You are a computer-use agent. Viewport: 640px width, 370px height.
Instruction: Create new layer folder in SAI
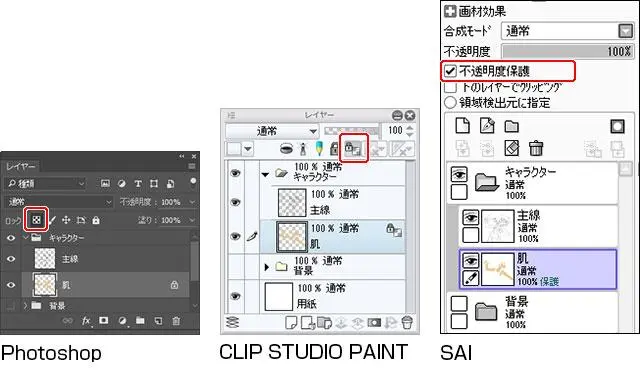(x=511, y=126)
